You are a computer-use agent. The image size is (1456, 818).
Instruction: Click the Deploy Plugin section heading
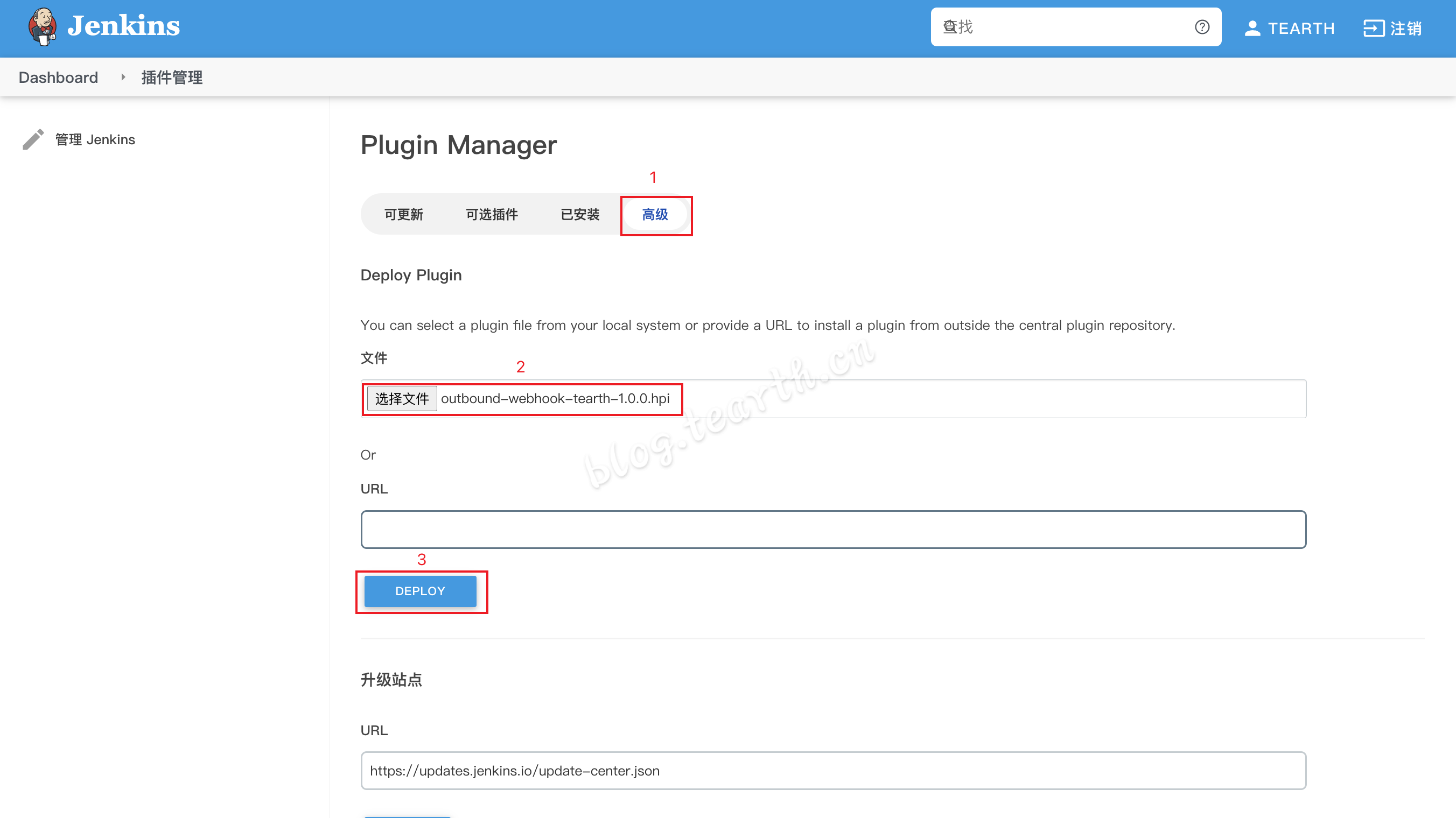coord(411,275)
